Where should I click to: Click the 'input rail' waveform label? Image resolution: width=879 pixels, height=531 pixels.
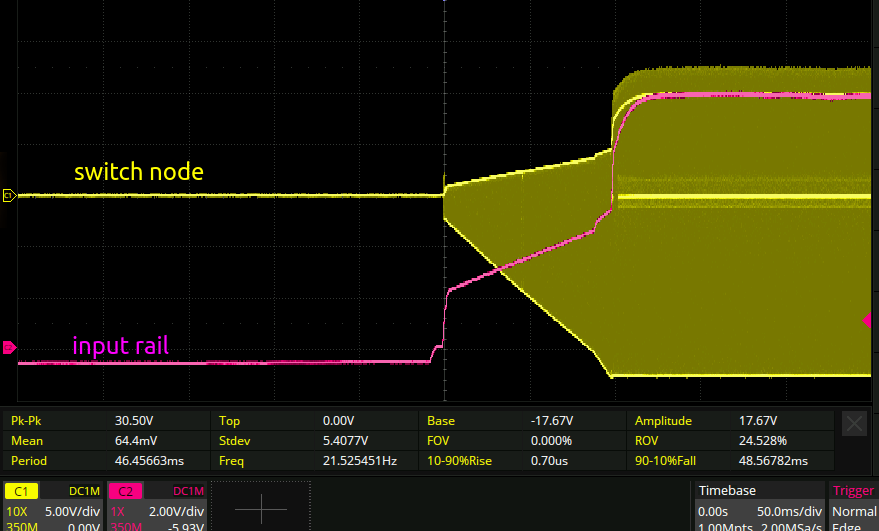pyautogui.click(x=120, y=346)
